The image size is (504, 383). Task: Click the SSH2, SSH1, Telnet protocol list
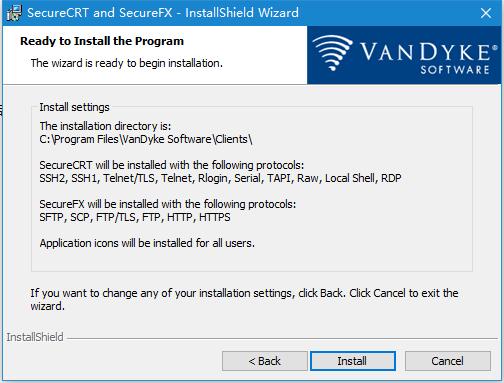tap(220, 178)
